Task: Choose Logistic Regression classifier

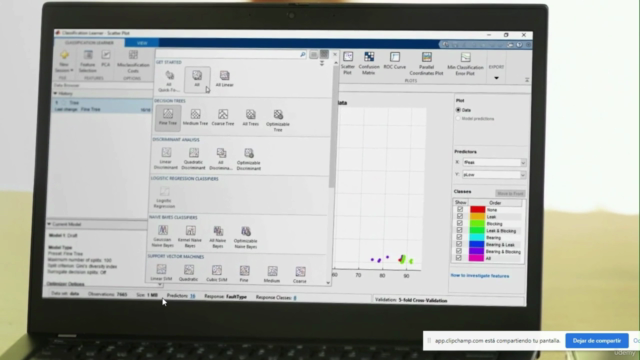Action: (164, 198)
